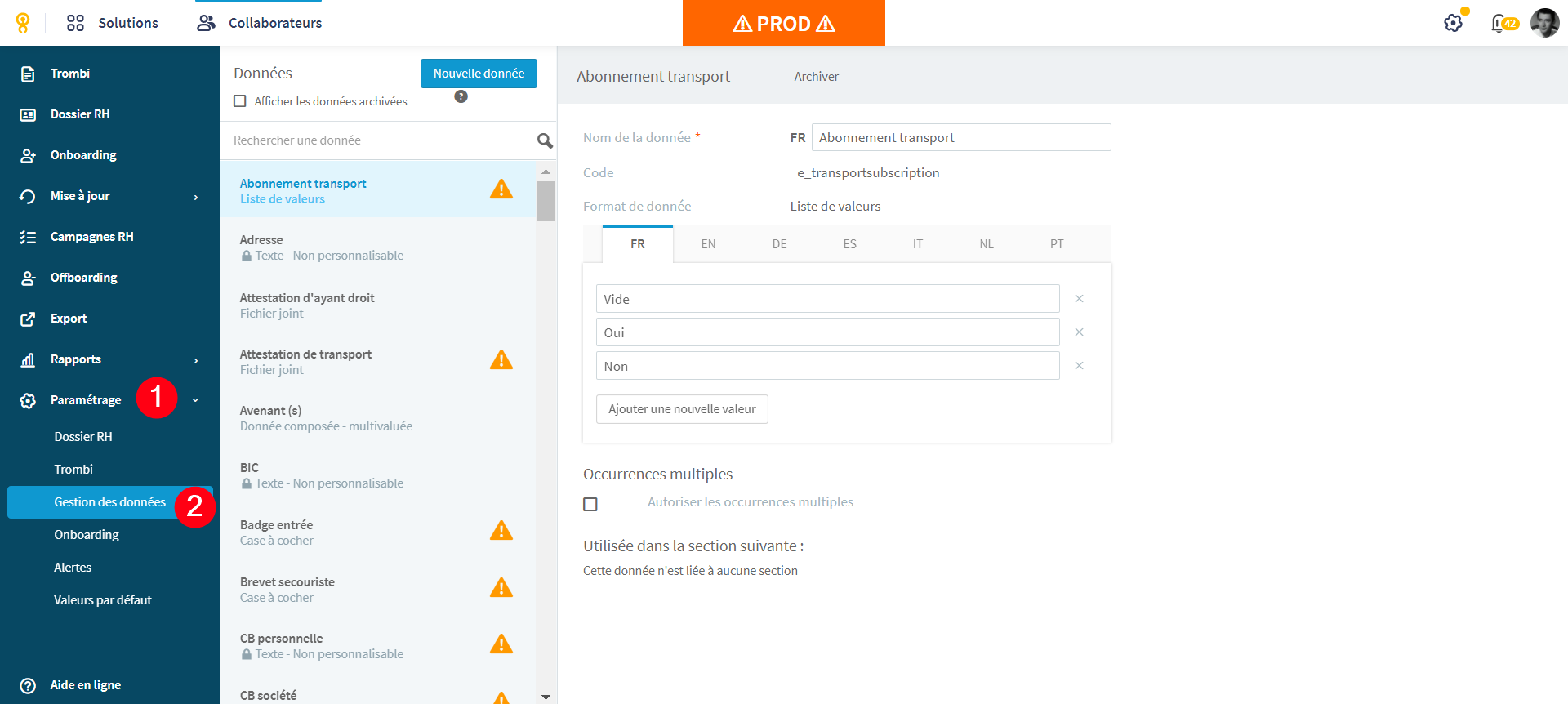1568x704 pixels.
Task: Remove the Vide value with X
Action: click(1079, 299)
